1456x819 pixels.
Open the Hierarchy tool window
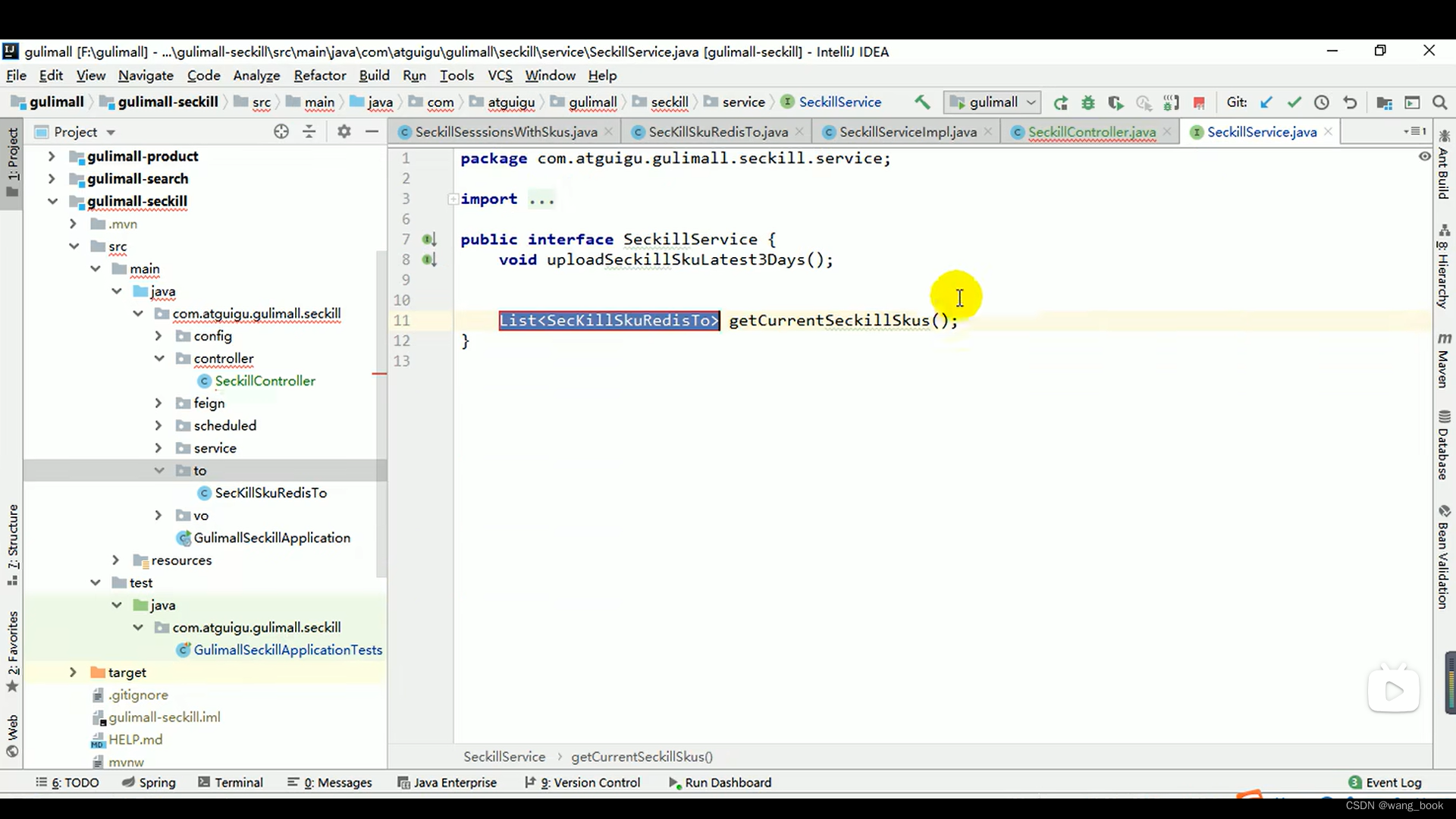(1443, 266)
